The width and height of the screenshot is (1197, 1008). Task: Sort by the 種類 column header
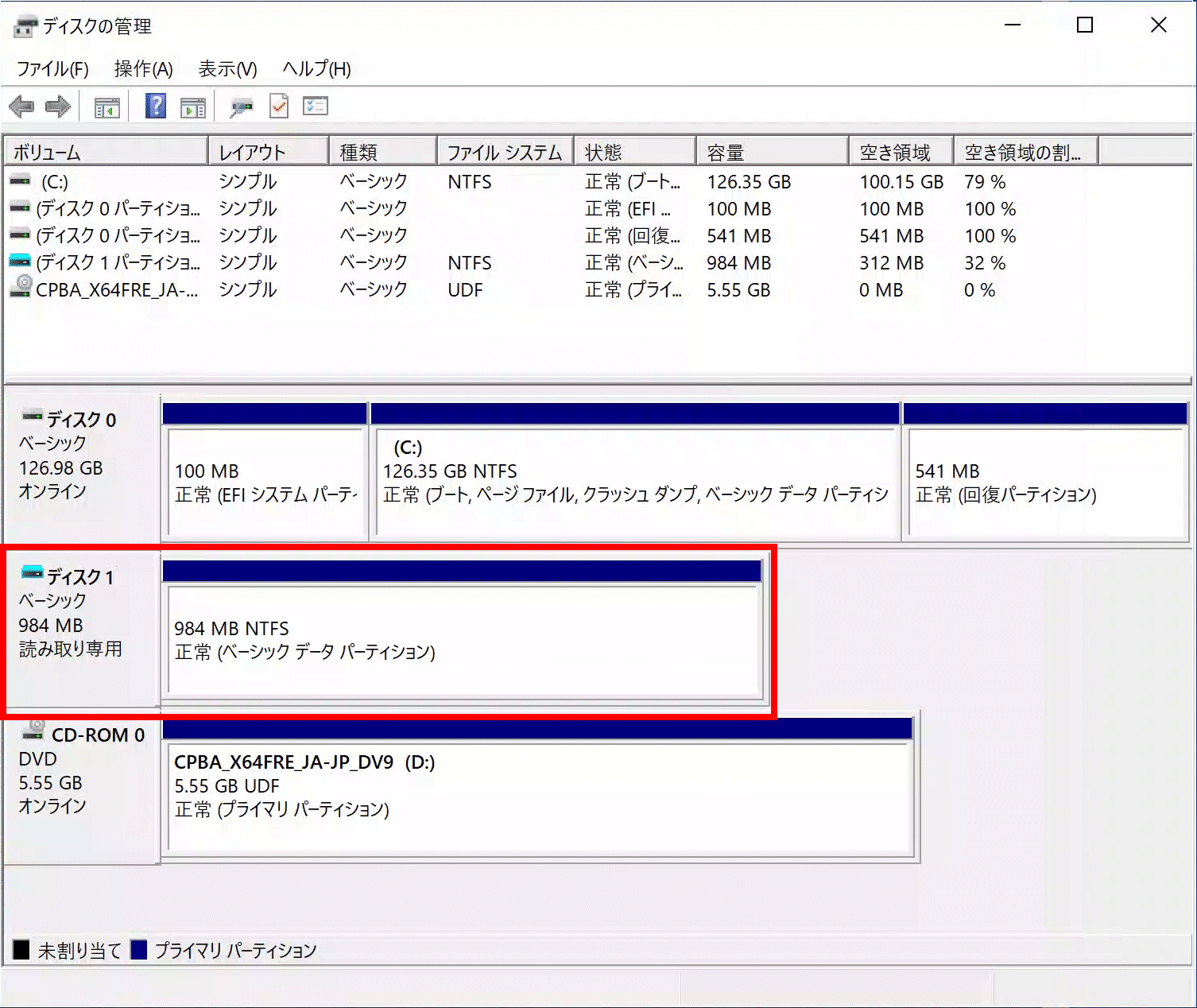pos(383,151)
